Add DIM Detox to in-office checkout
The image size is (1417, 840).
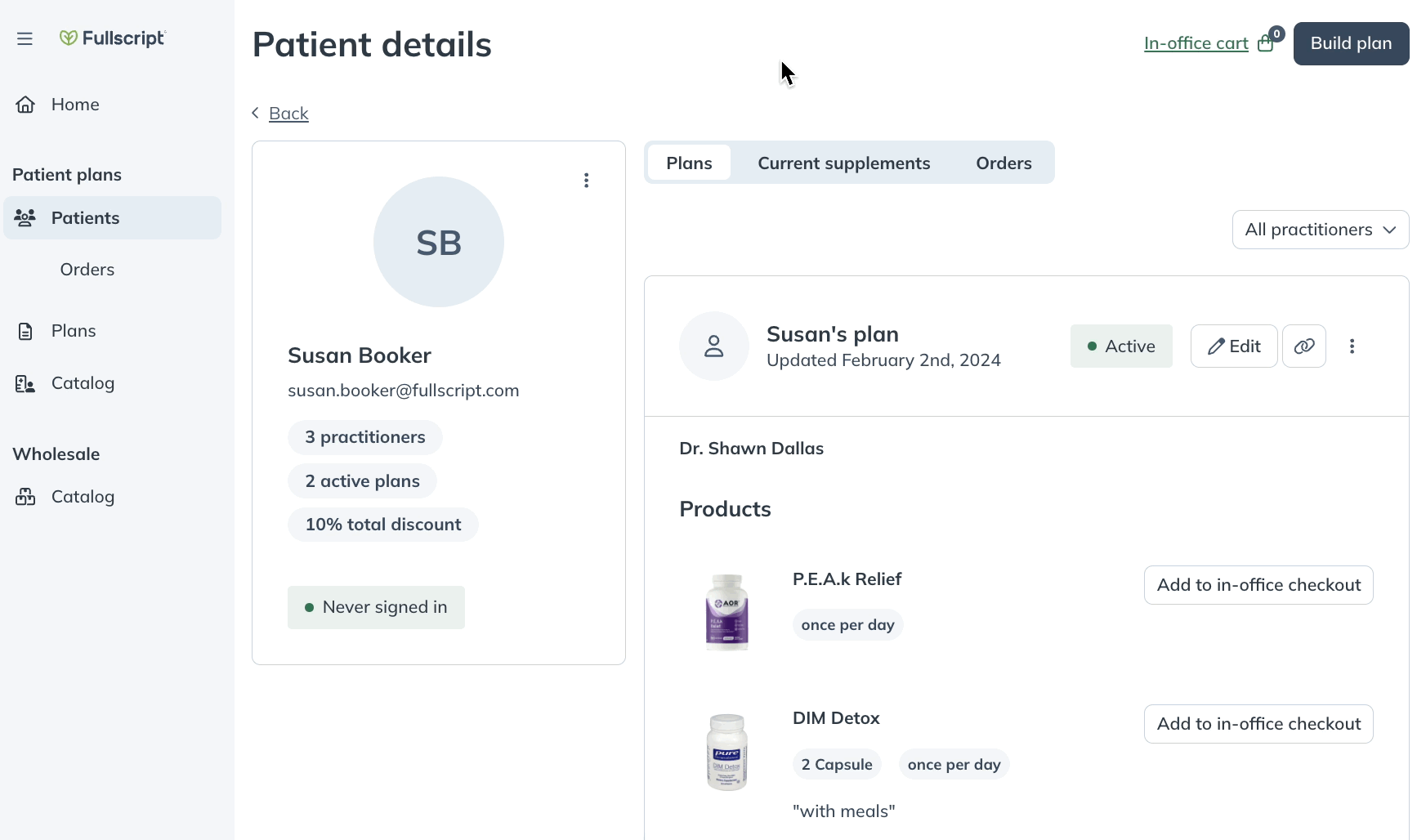coord(1258,724)
